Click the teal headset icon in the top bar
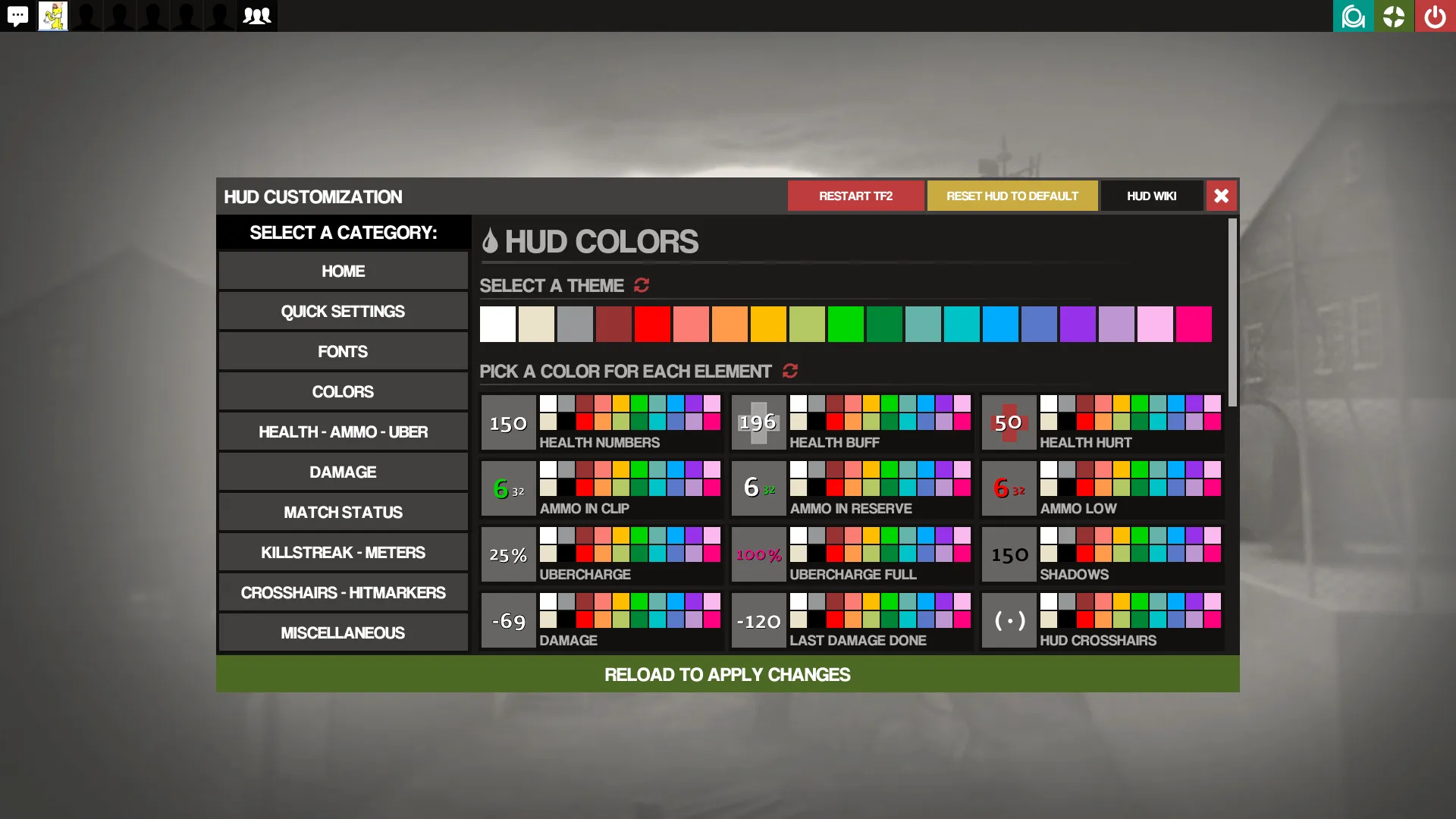This screenshot has height=819, width=1456. pos(1353,16)
